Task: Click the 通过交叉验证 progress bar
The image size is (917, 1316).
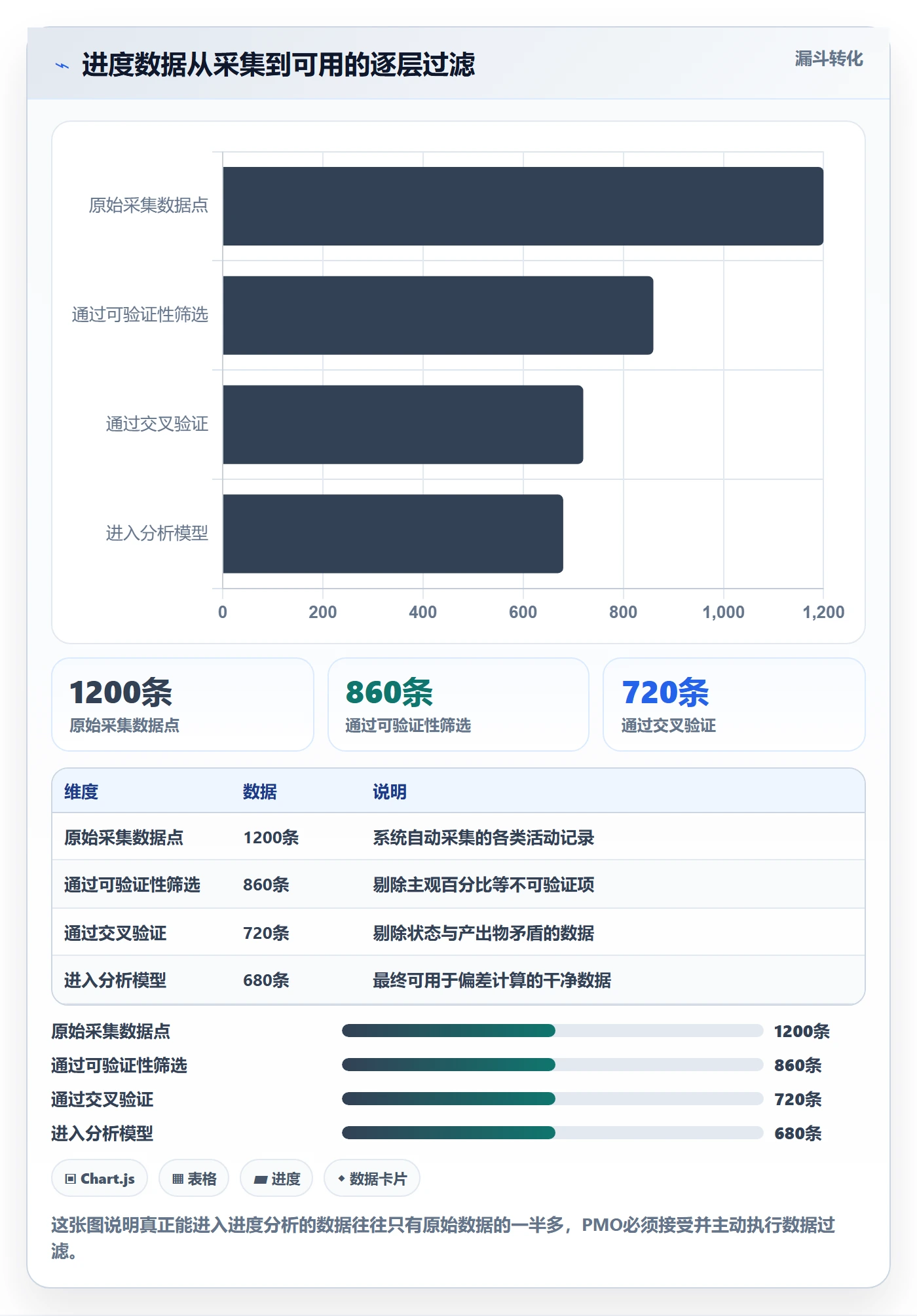Action: (x=552, y=1099)
